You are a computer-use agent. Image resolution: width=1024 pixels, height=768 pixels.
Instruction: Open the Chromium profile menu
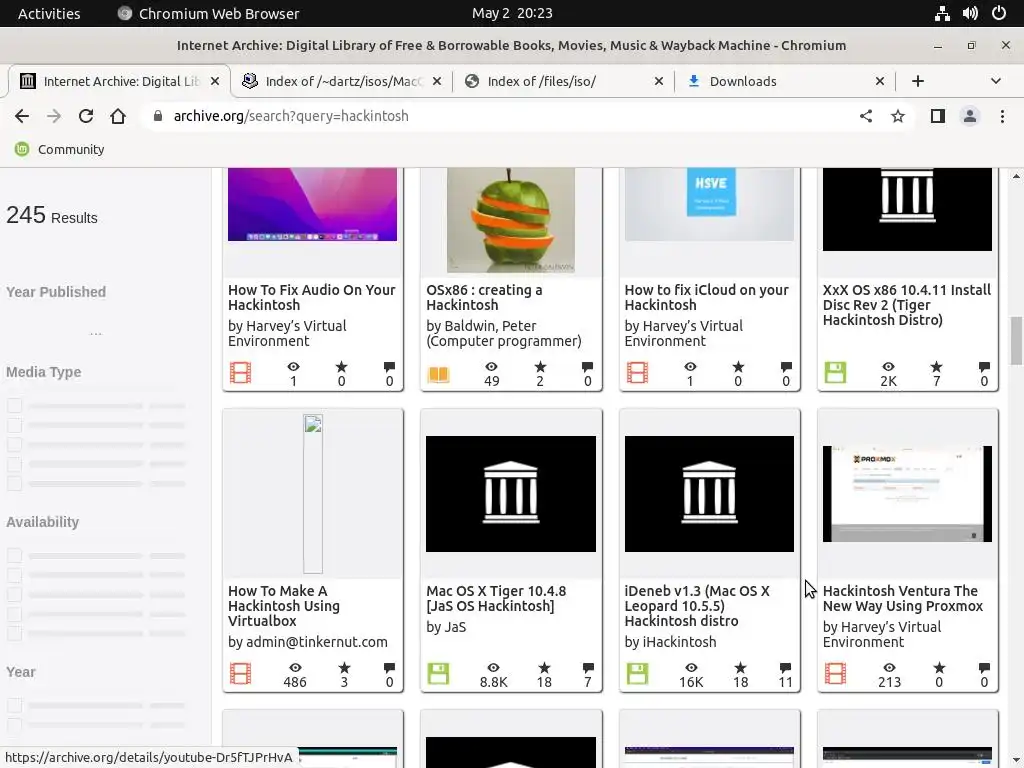970,116
